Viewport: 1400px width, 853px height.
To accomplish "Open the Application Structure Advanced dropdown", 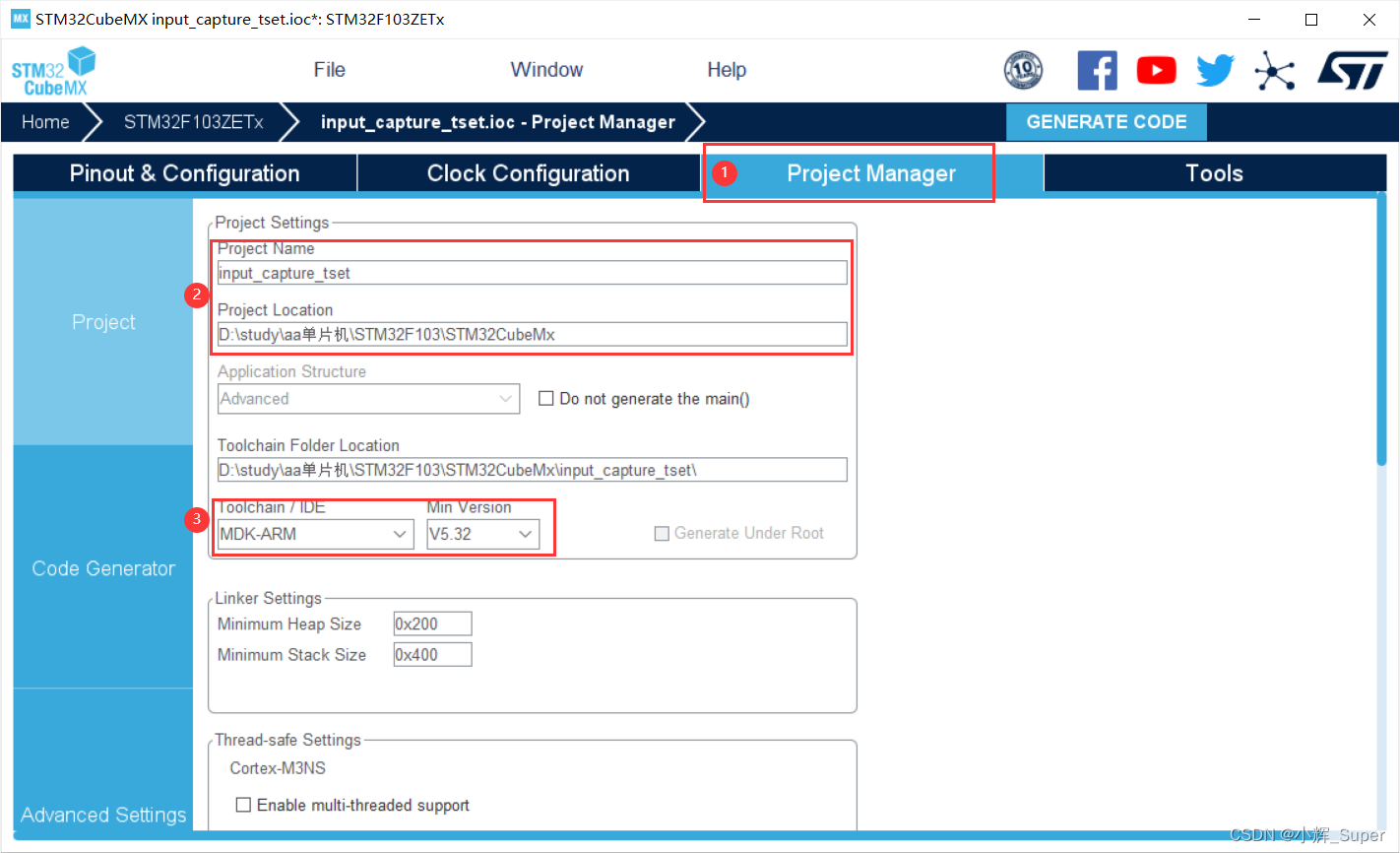I will [368, 399].
